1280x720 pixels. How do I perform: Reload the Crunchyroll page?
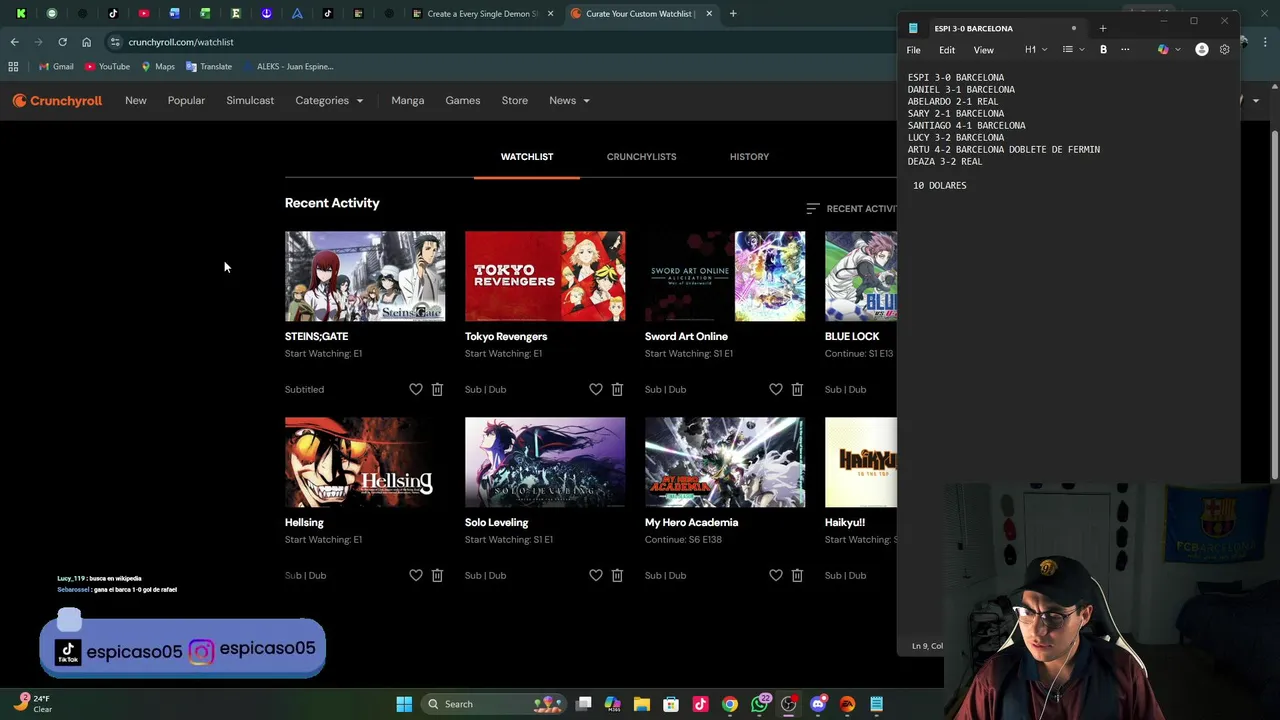tap(62, 42)
